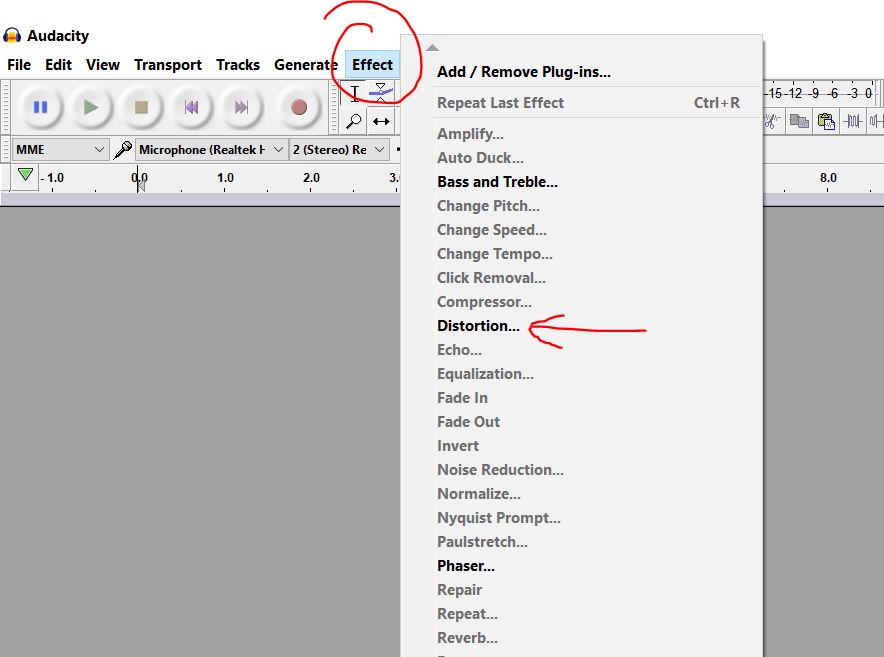Viewport: 884px width, 657px height.
Task: Click the Stop transport button
Action: (x=141, y=107)
